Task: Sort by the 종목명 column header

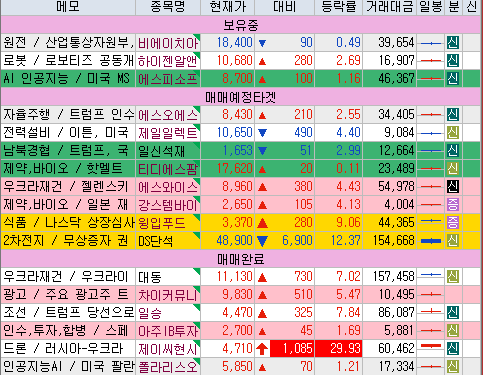Action: 168,7
